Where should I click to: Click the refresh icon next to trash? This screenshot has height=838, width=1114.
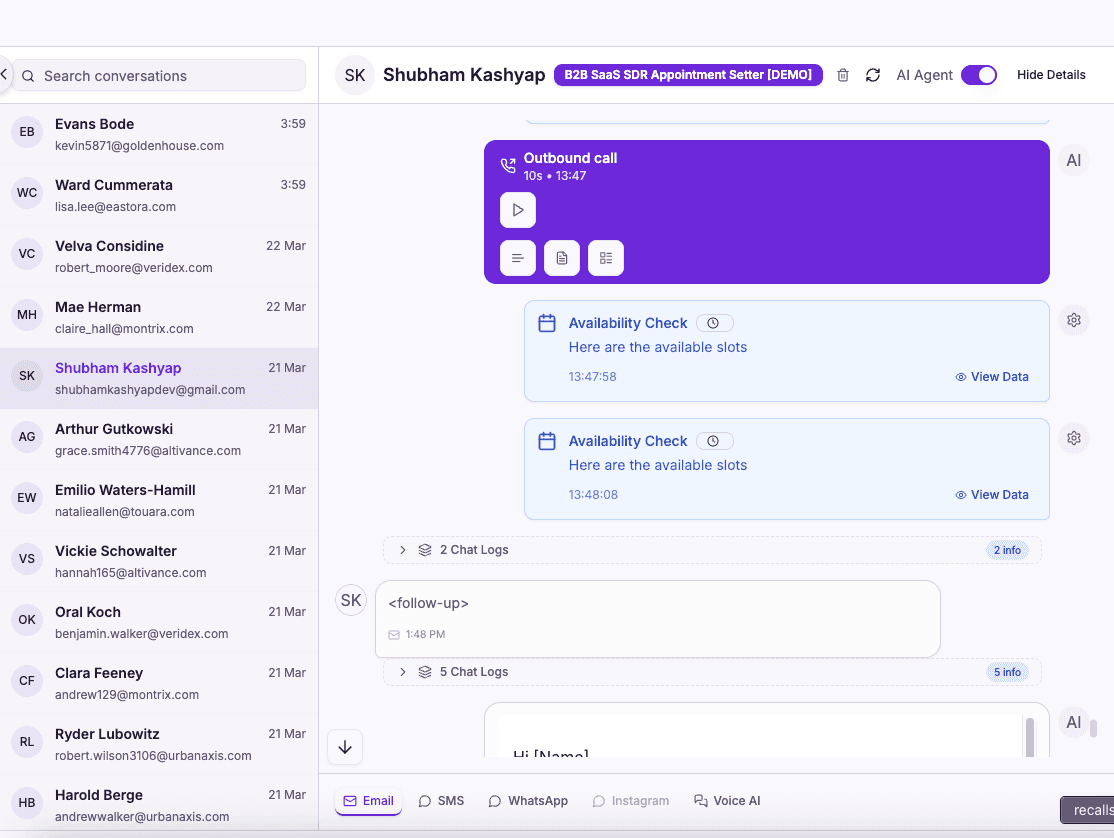[x=872, y=74]
